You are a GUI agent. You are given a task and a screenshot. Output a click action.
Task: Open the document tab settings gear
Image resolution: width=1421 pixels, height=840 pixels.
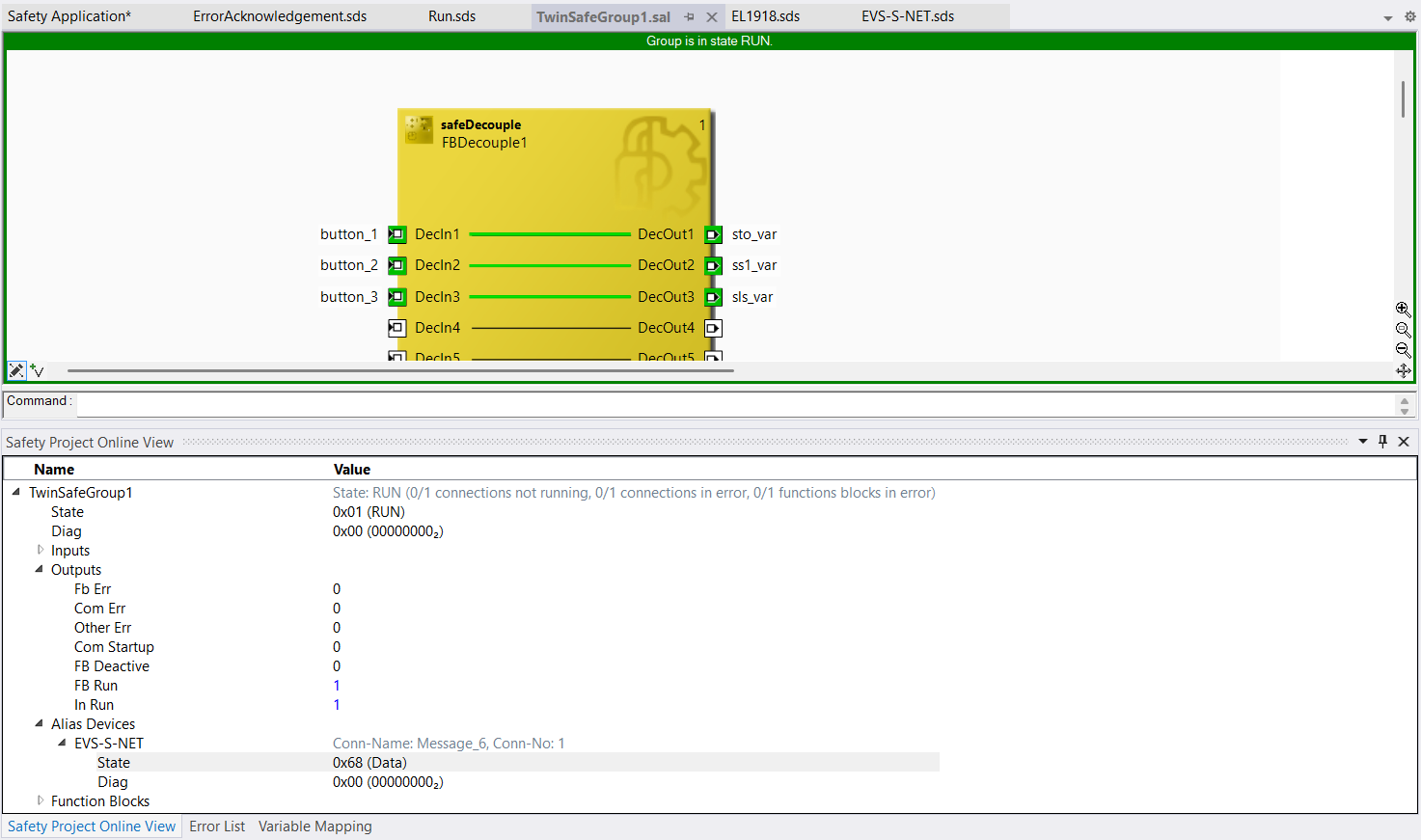click(x=1409, y=16)
